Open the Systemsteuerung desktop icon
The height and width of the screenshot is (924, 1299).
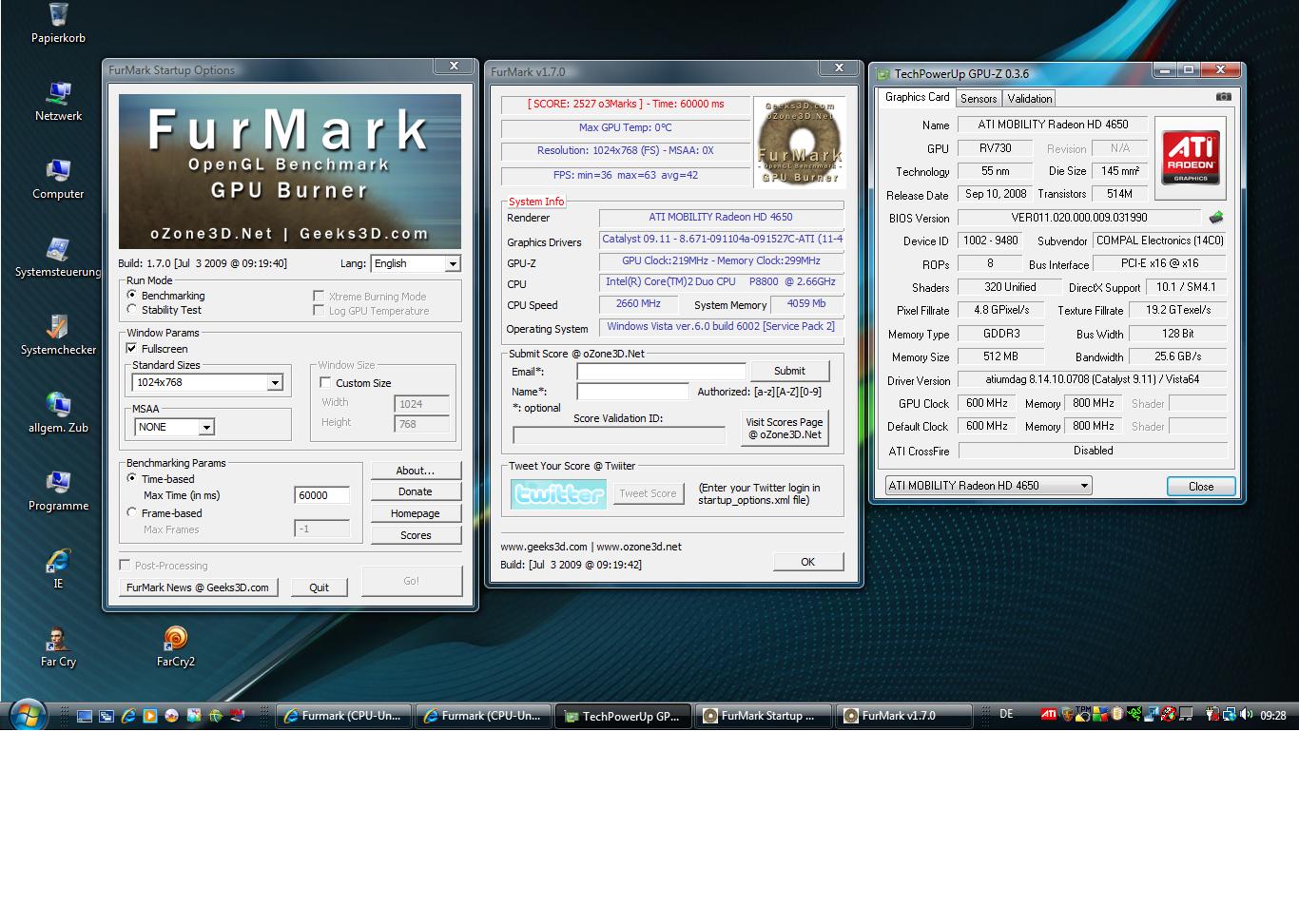click(x=58, y=258)
